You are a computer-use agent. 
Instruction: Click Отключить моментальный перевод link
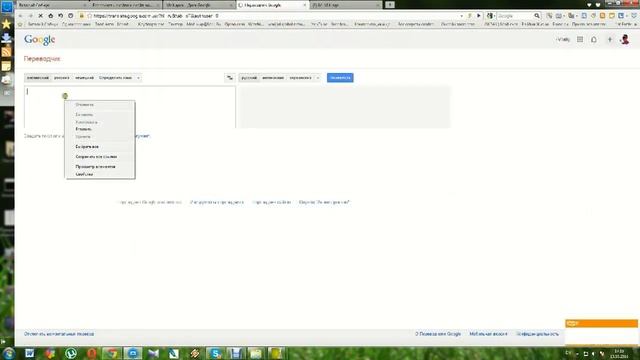coord(59,334)
